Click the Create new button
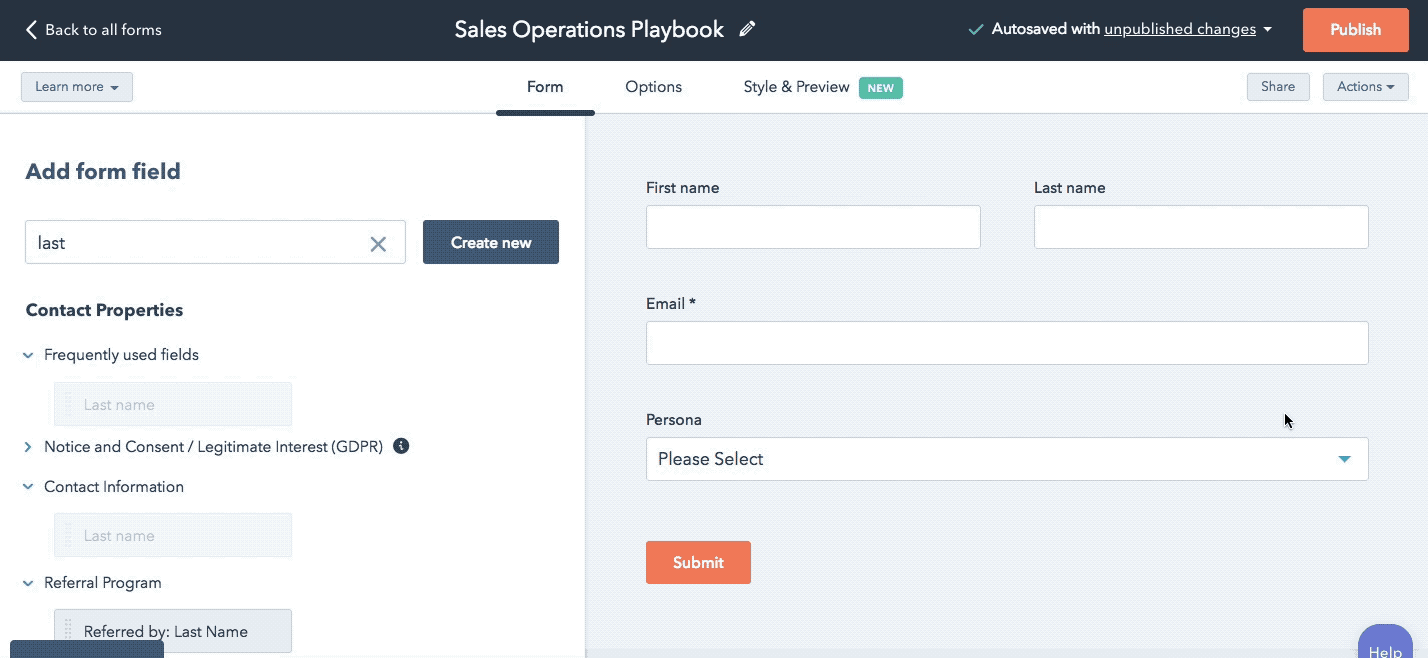1428x658 pixels. [x=490, y=243]
